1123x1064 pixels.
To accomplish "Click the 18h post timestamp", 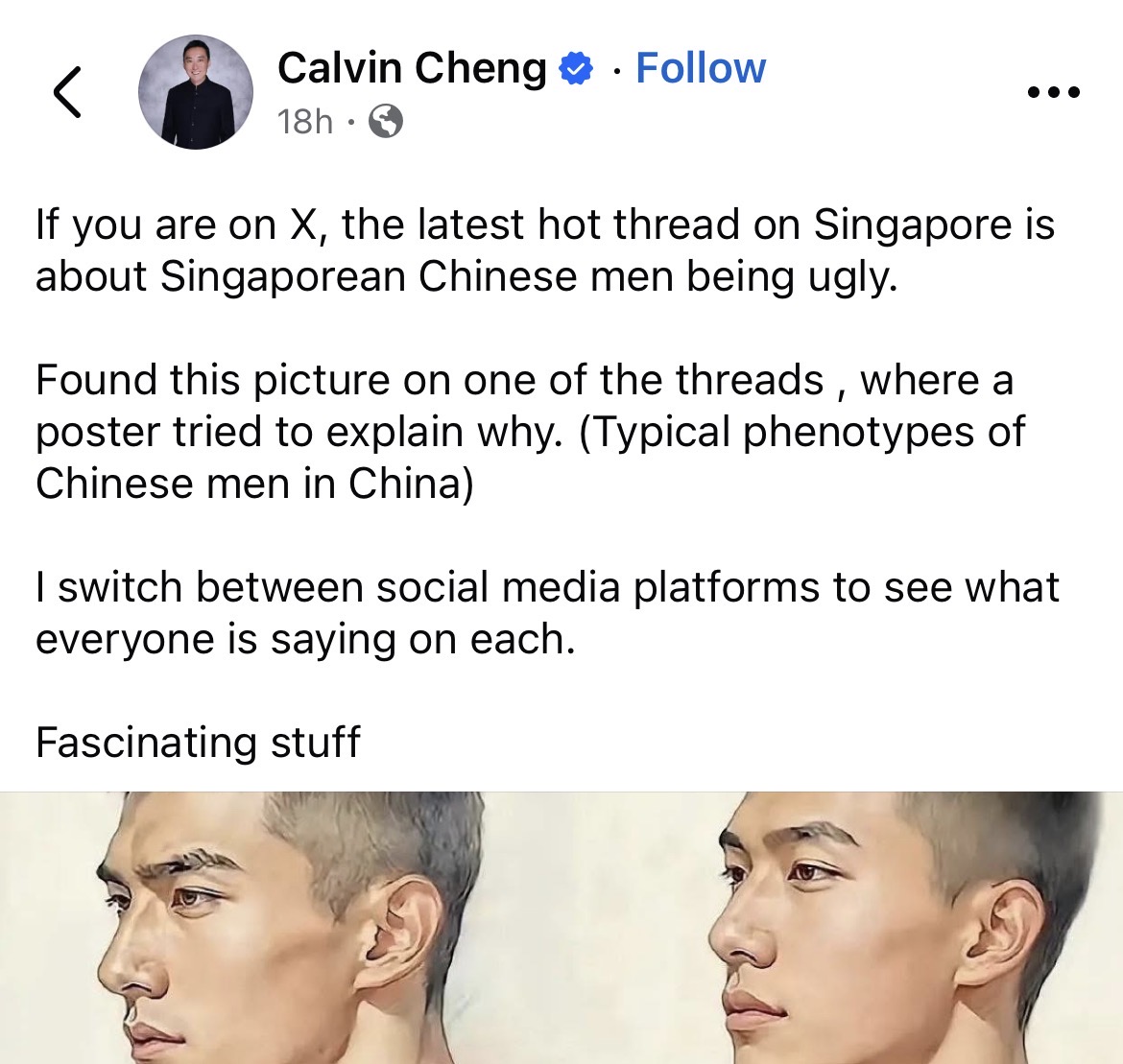I will coord(305,121).
